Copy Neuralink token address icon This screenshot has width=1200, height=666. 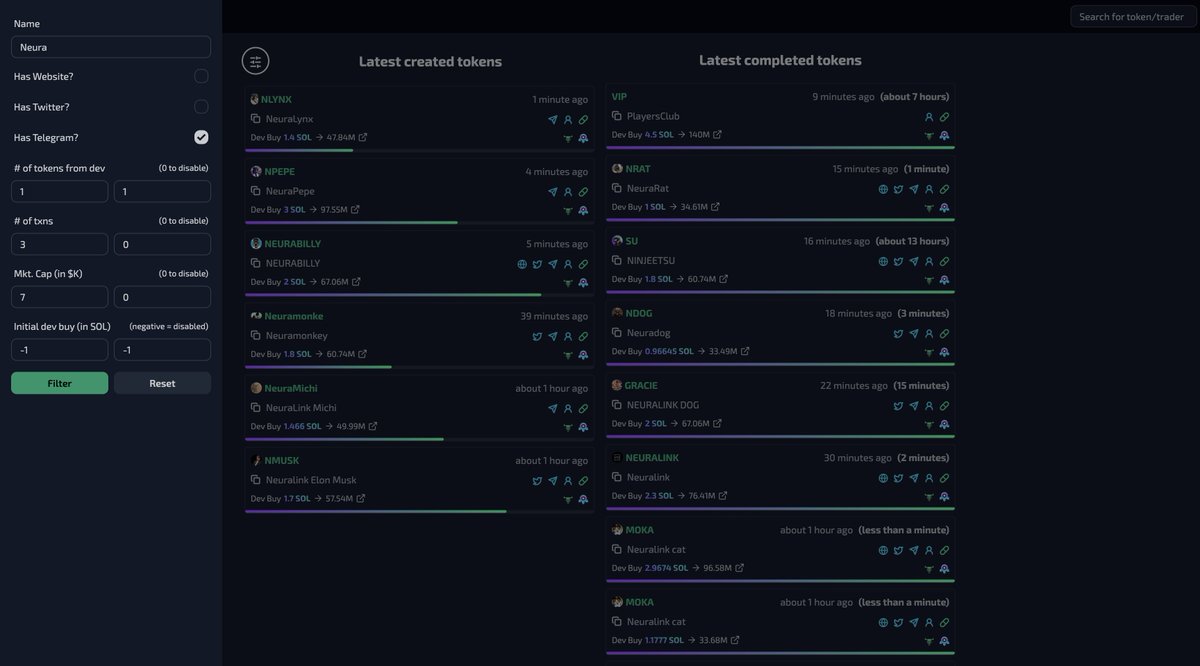coord(617,477)
